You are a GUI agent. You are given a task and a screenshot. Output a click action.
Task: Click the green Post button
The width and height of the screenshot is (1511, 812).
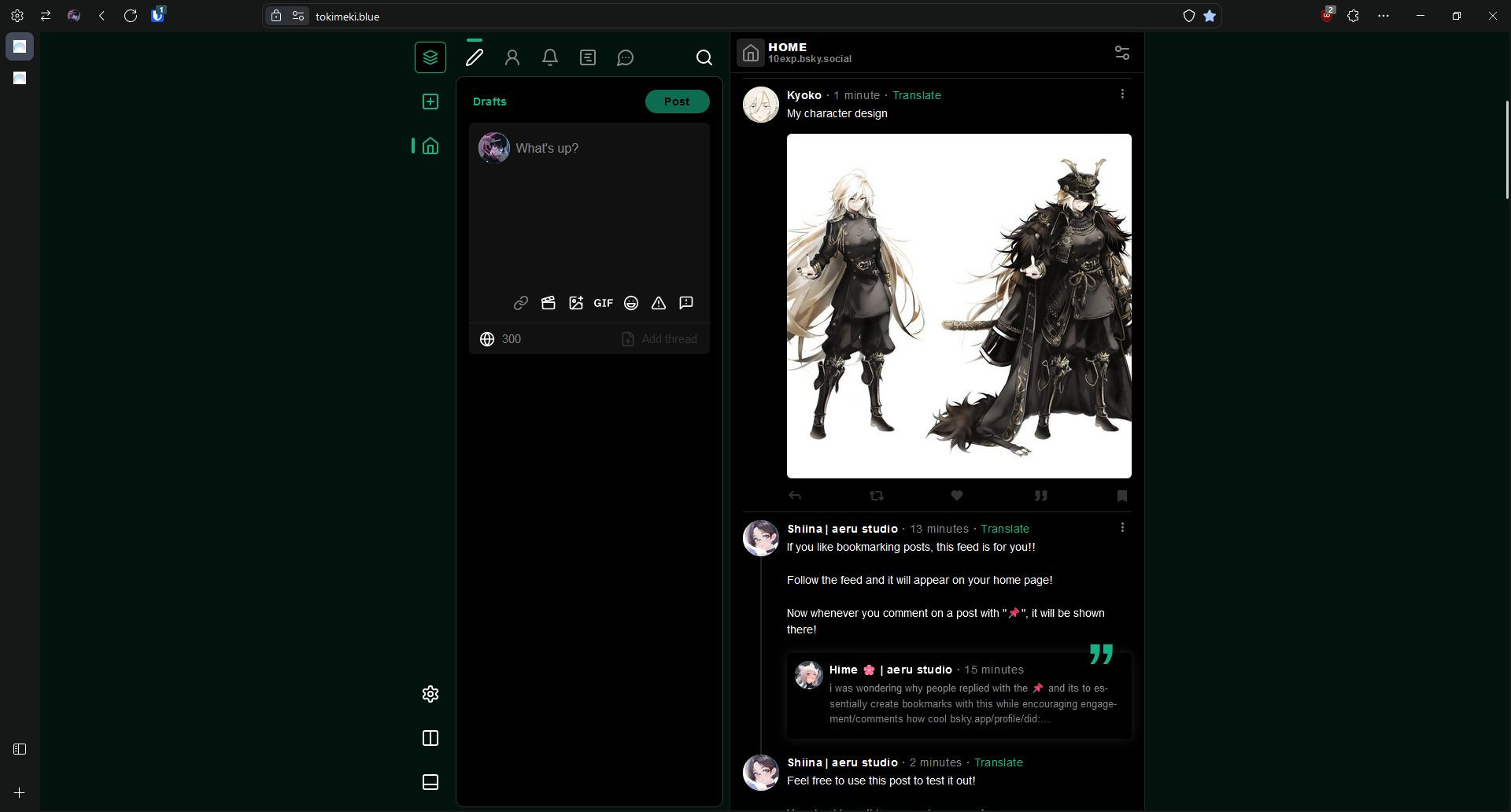pos(677,101)
